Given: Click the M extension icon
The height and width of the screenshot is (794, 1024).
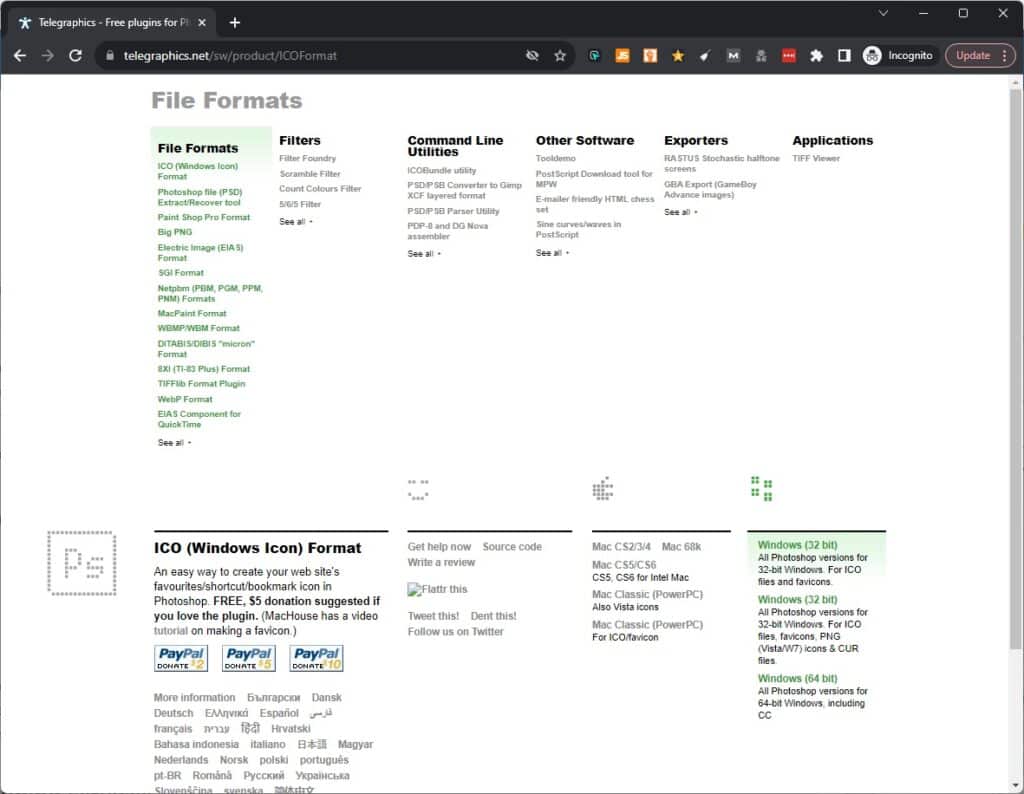Looking at the screenshot, I should (733, 56).
